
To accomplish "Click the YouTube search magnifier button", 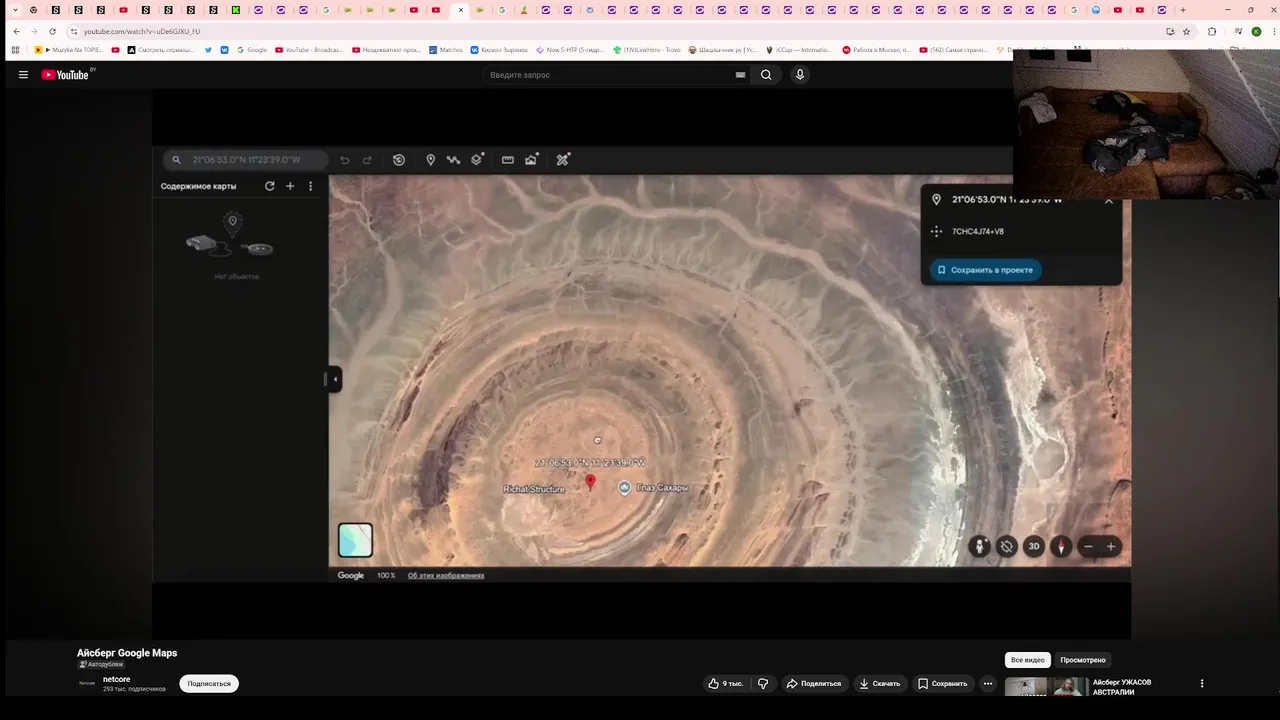I will pyautogui.click(x=766, y=75).
